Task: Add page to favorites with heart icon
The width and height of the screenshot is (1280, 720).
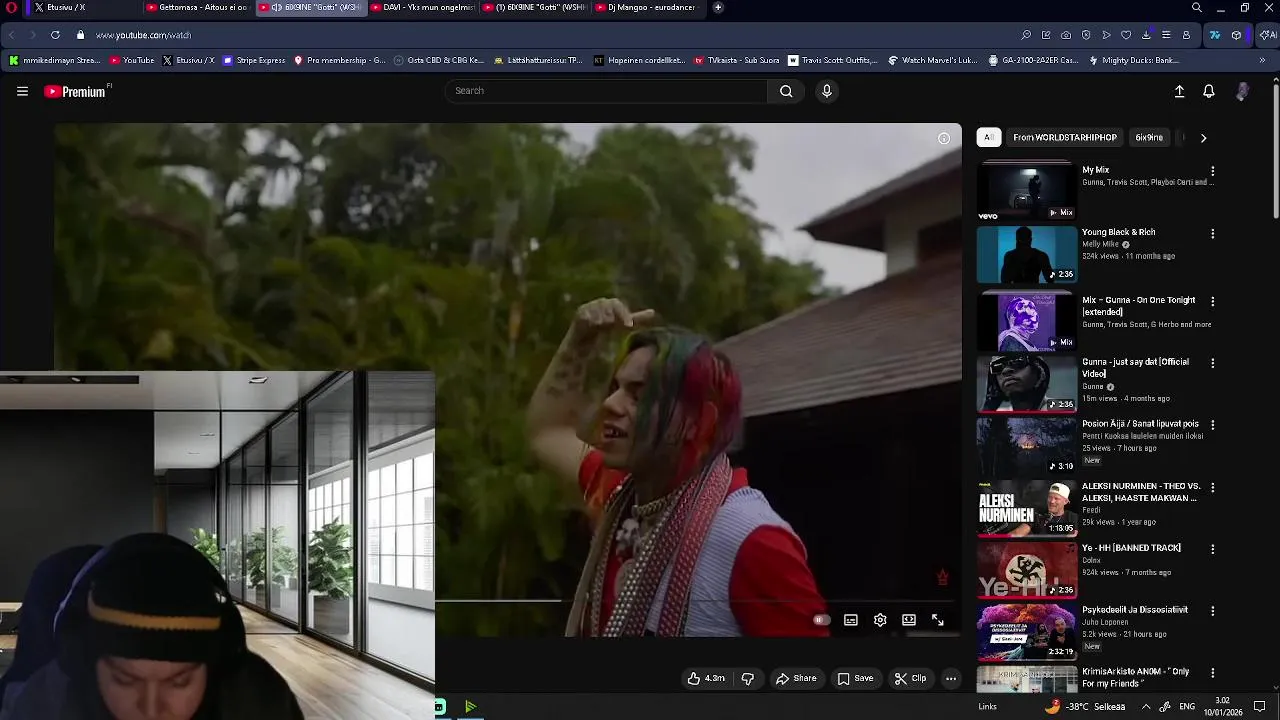Action: pos(1126,35)
